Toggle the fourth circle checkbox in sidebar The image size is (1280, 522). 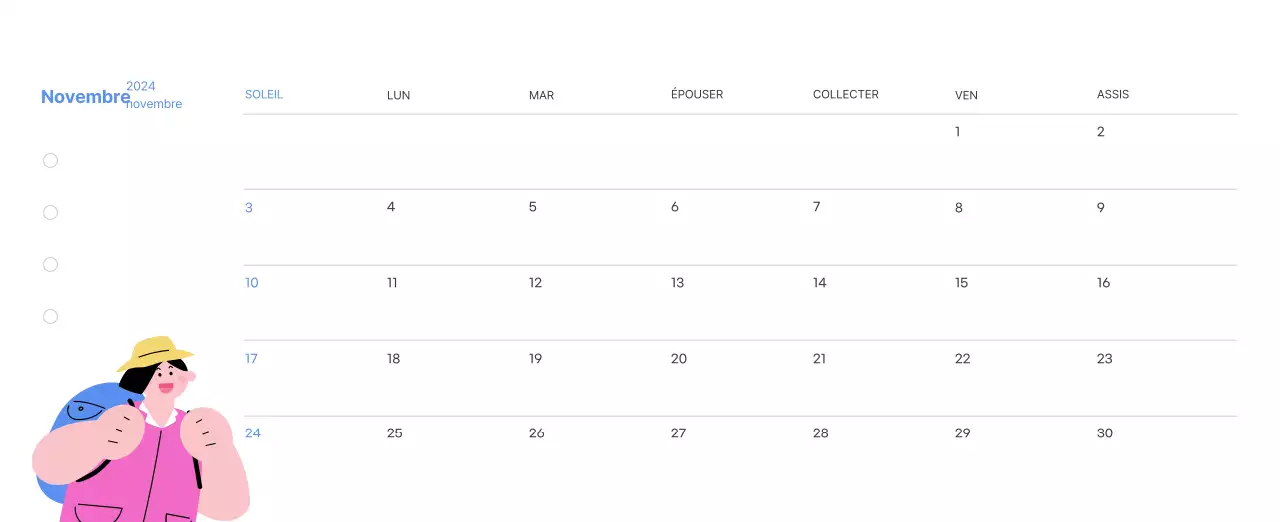point(51,316)
